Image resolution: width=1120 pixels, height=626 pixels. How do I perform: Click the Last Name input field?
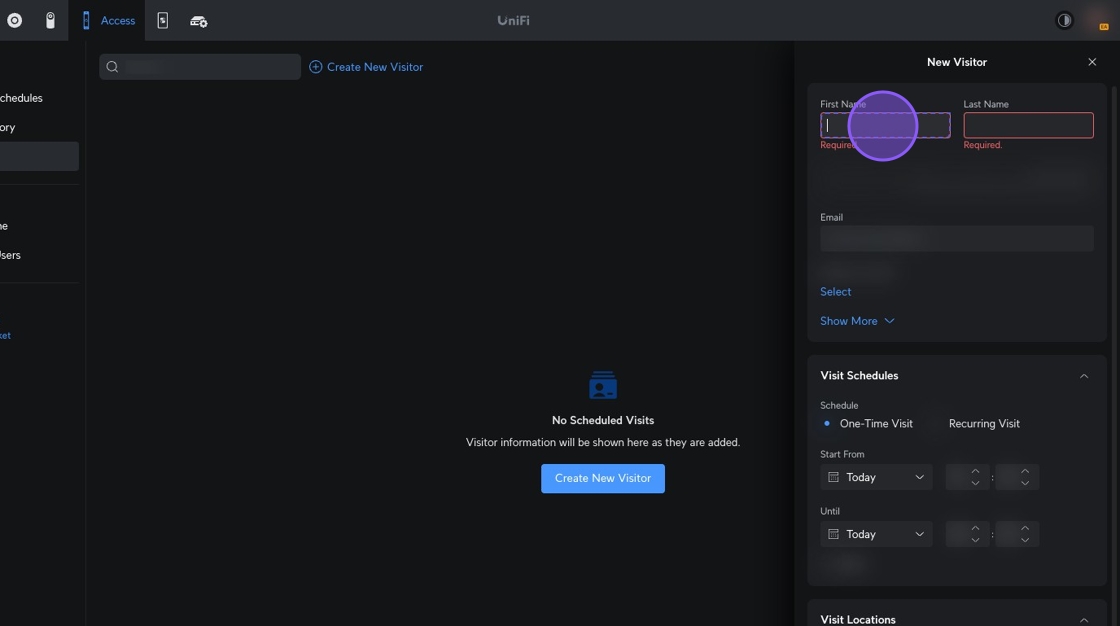pyautogui.click(x=1028, y=125)
